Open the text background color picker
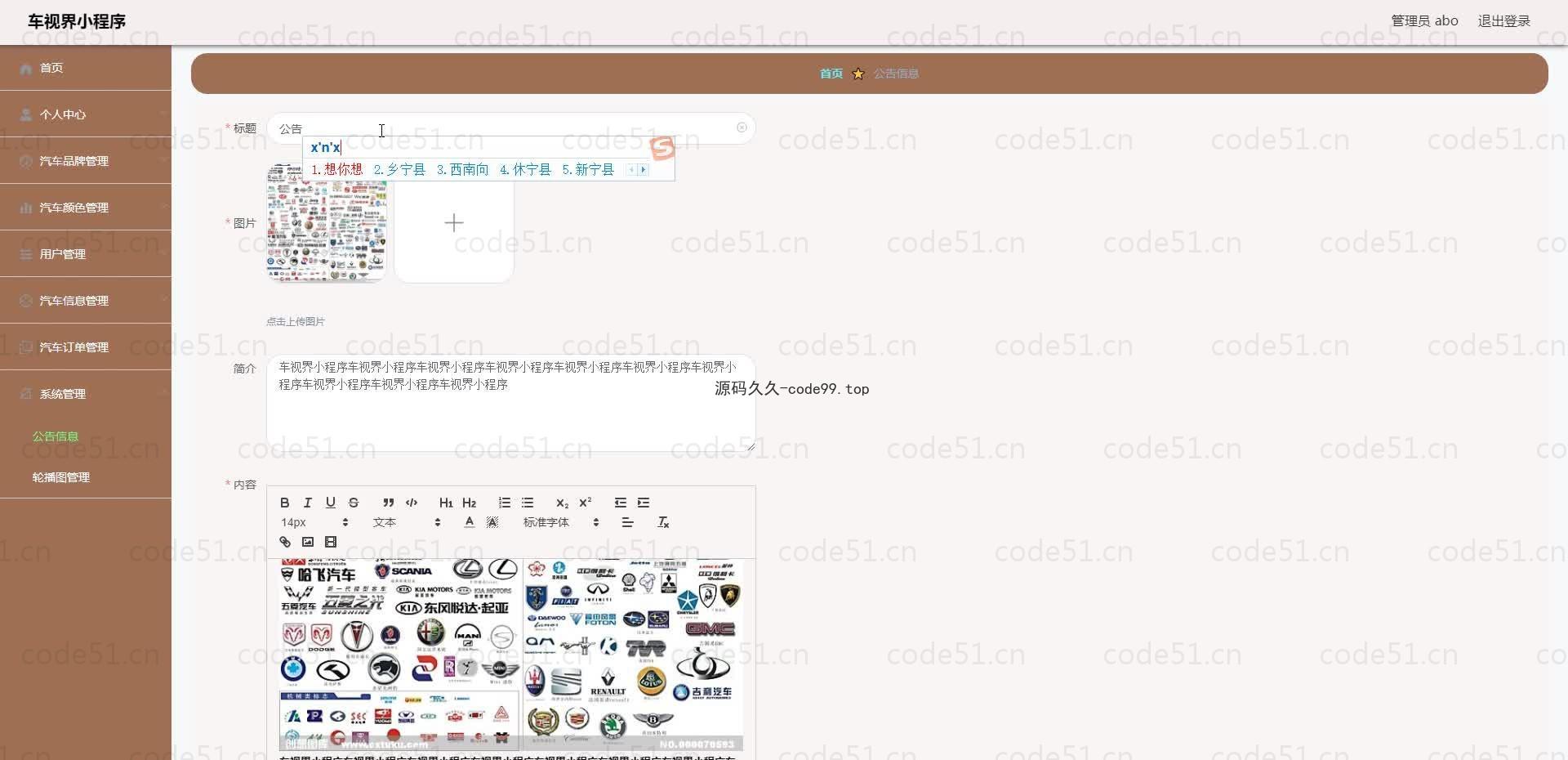Viewport: 1568px width, 760px height. click(x=492, y=522)
